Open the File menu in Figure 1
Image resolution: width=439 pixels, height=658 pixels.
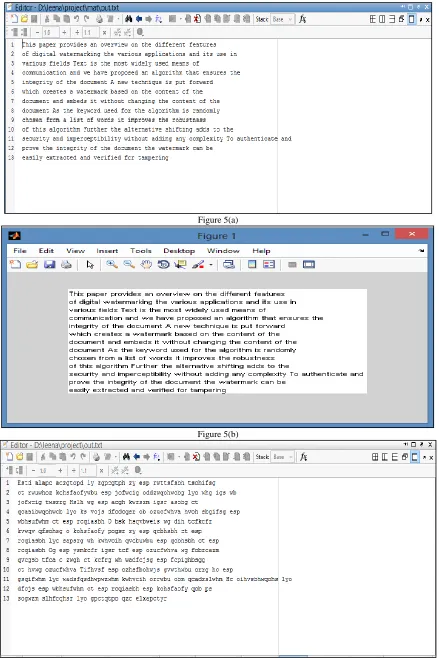20,251
